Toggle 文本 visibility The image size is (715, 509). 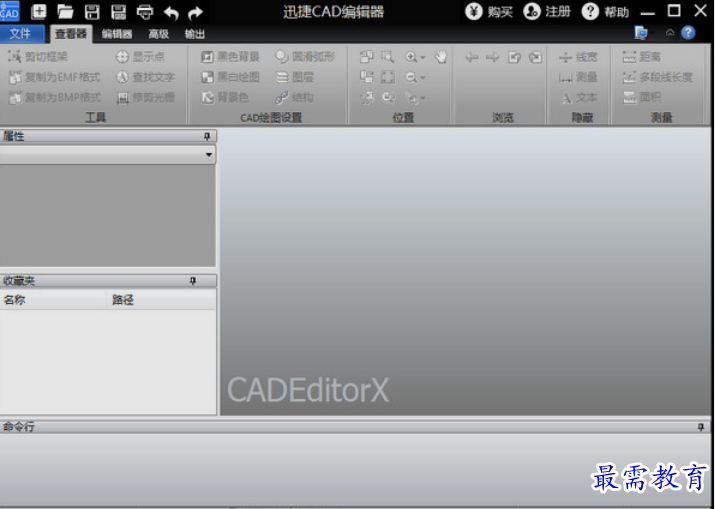pyautogui.click(x=578, y=98)
